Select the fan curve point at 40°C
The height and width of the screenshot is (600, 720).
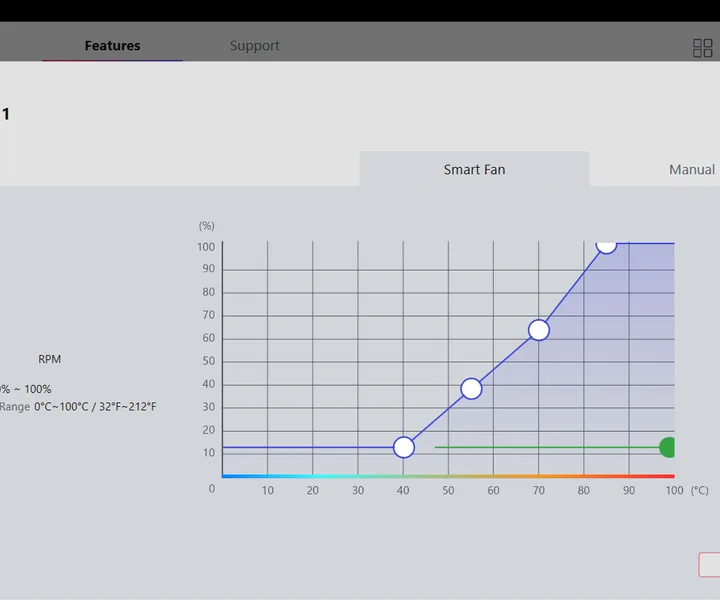404,447
